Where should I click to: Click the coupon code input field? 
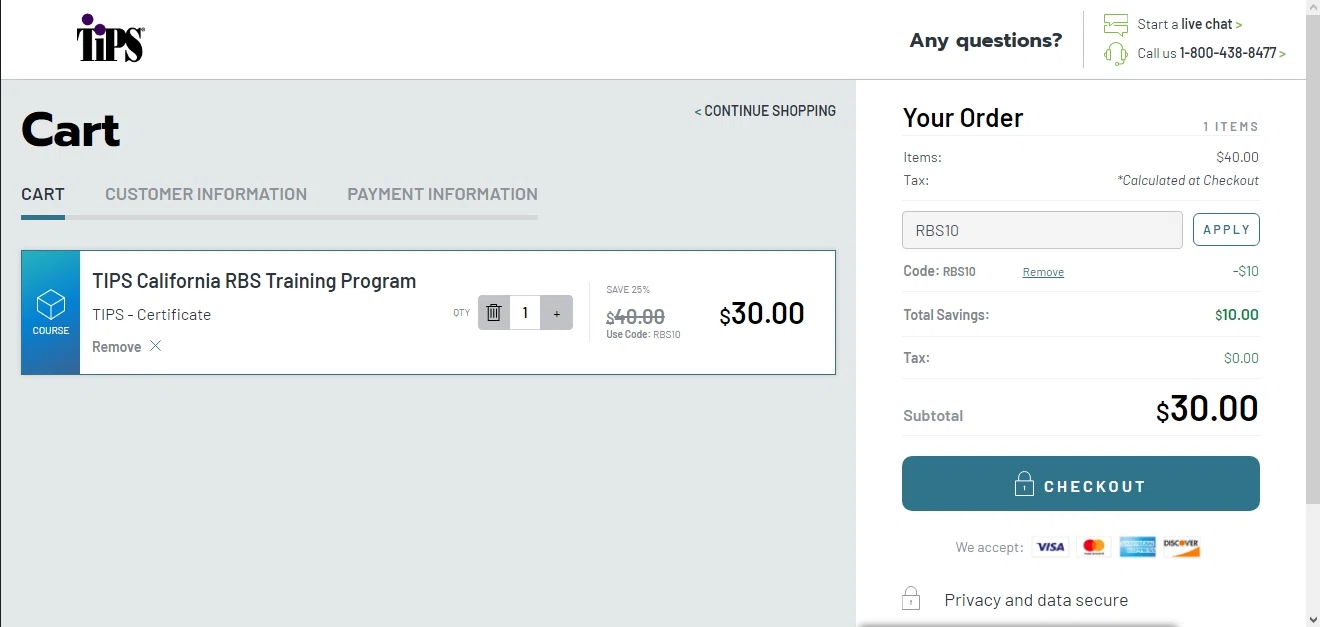(x=1042, y=230)
